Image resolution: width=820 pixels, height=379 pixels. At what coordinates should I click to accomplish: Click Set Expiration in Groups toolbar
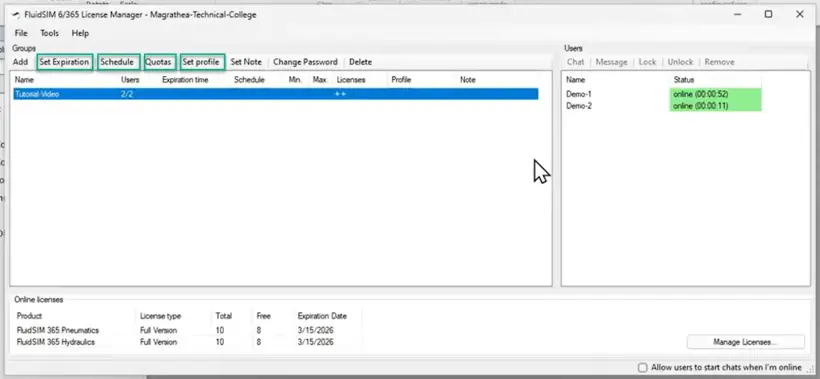click(x=64, y=62)
